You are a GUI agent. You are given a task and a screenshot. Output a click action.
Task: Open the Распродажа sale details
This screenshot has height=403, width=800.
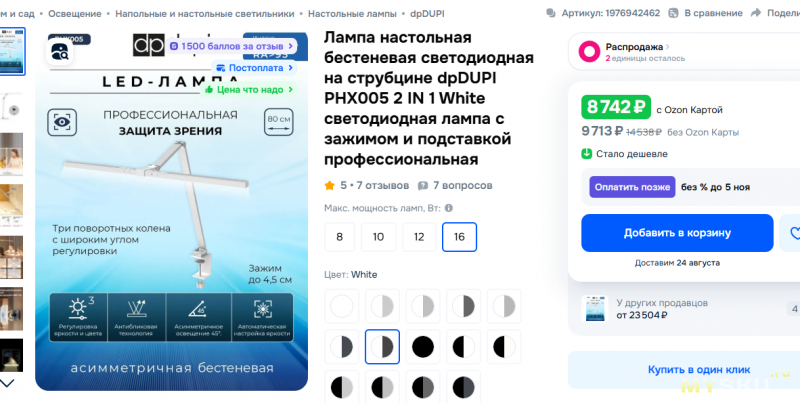coord(637,47)
